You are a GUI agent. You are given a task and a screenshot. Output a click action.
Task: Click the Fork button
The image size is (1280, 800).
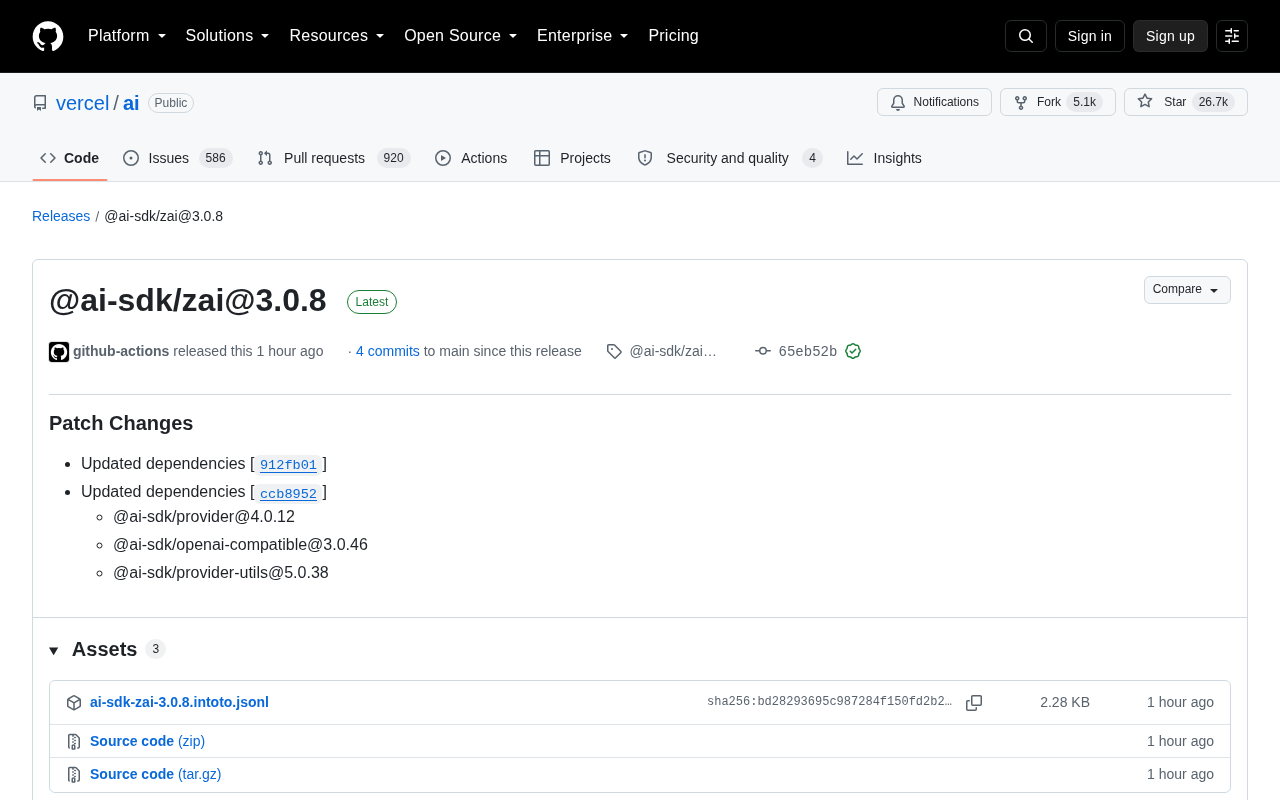pos(1058,102)
